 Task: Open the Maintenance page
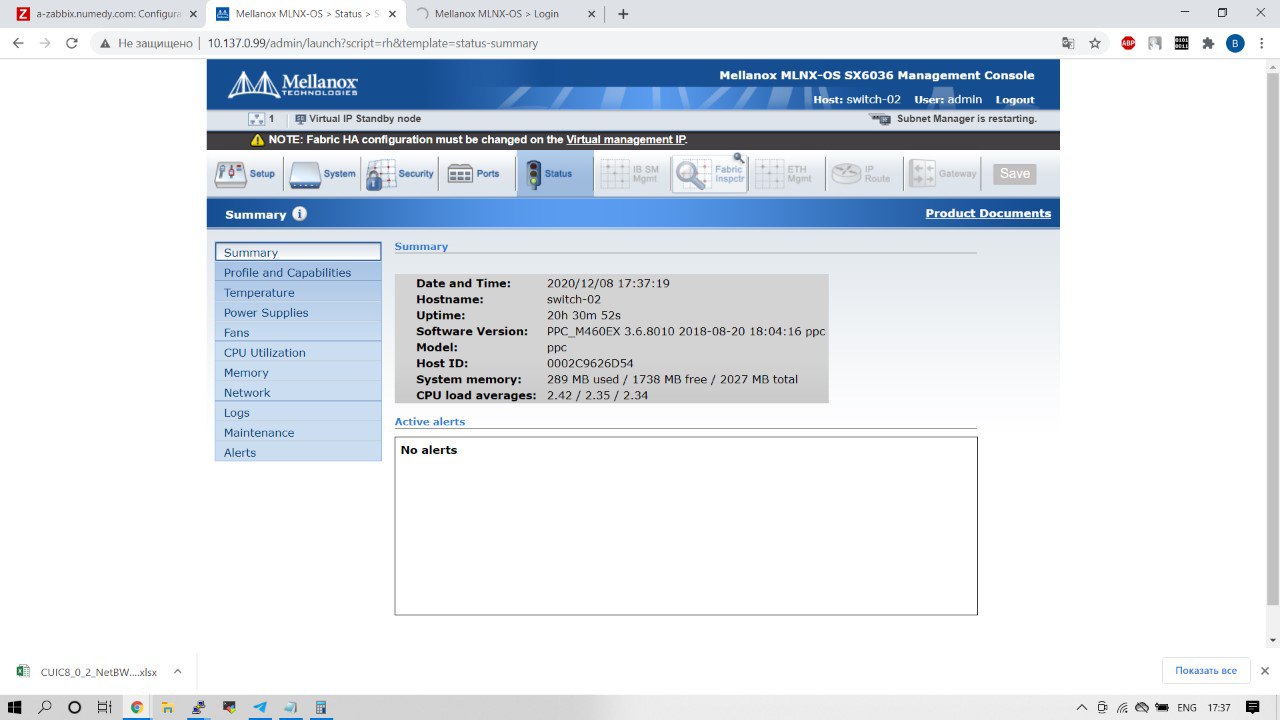(298, 432)
